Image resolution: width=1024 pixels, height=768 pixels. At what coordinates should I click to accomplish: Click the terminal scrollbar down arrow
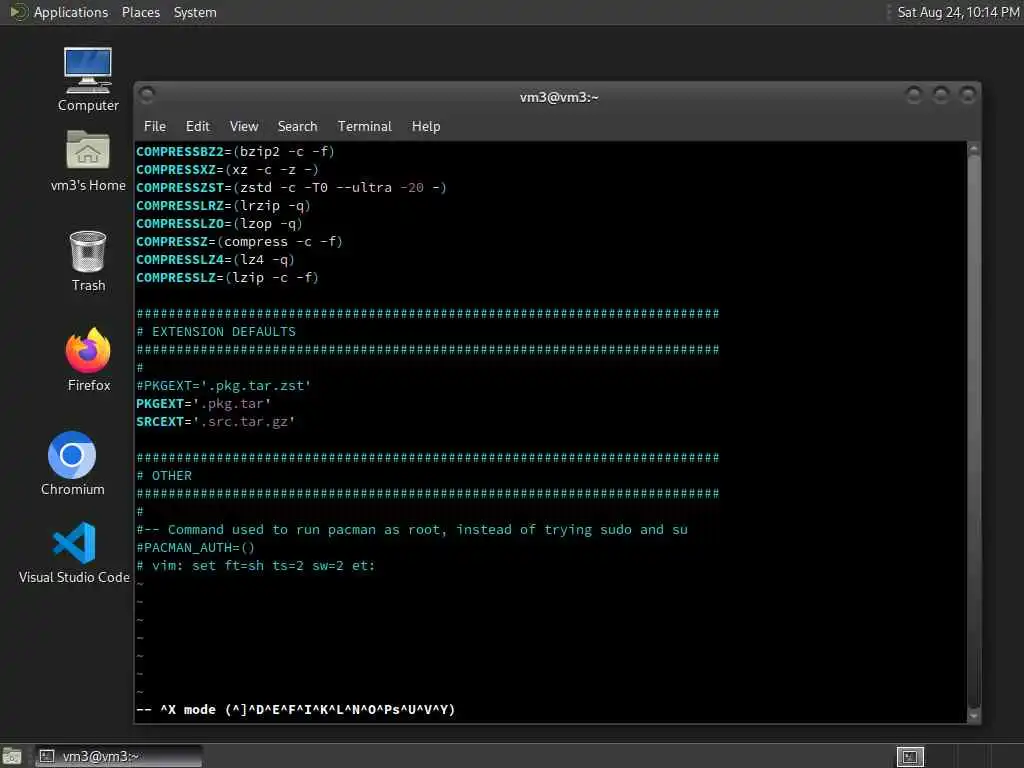tap(973, 716)
